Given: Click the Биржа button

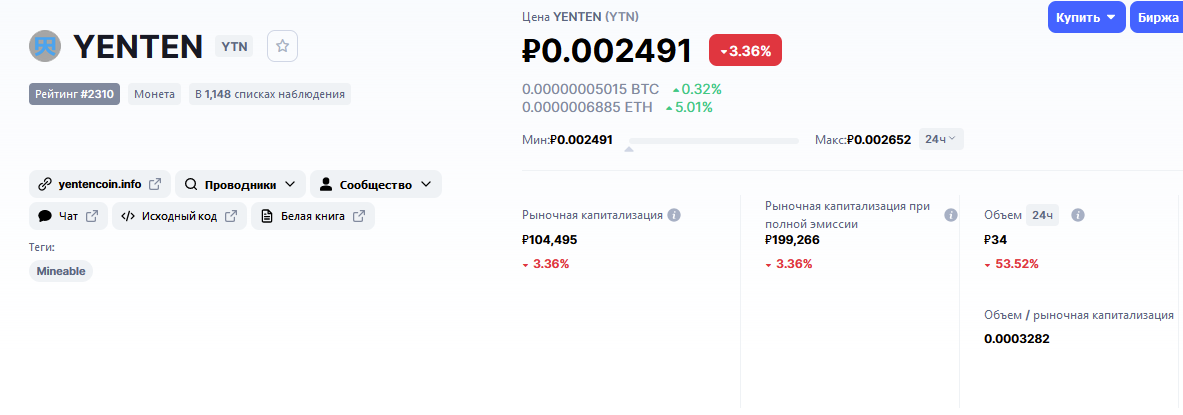Looking at the screenshot, I should (x=1157, y=17).
